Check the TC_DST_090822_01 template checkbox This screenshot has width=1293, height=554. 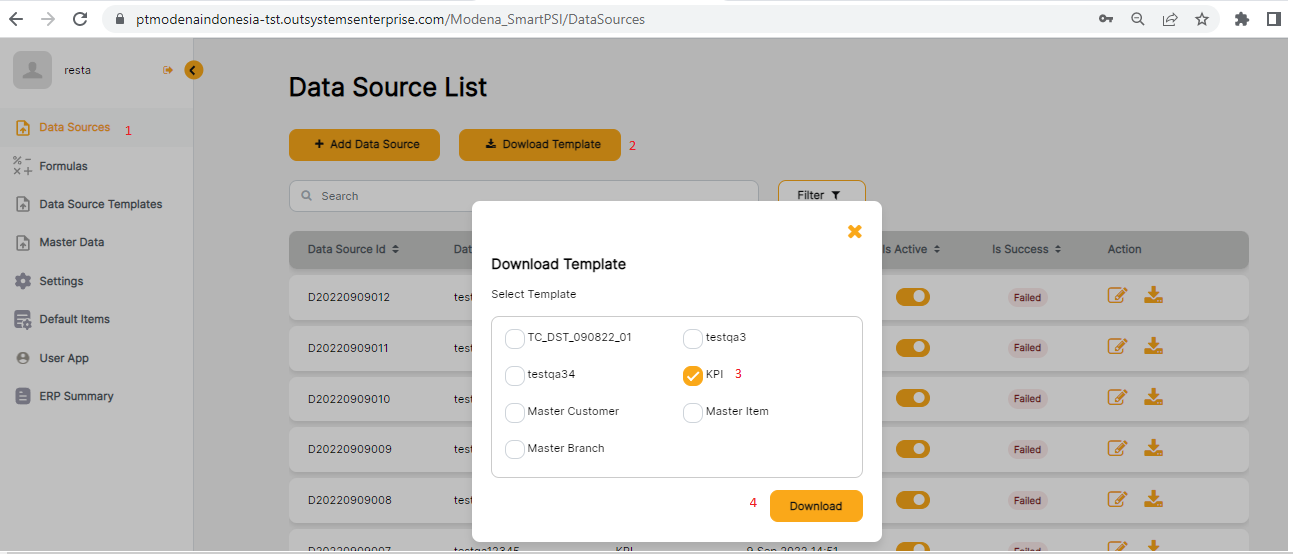[x=515, y=338]
